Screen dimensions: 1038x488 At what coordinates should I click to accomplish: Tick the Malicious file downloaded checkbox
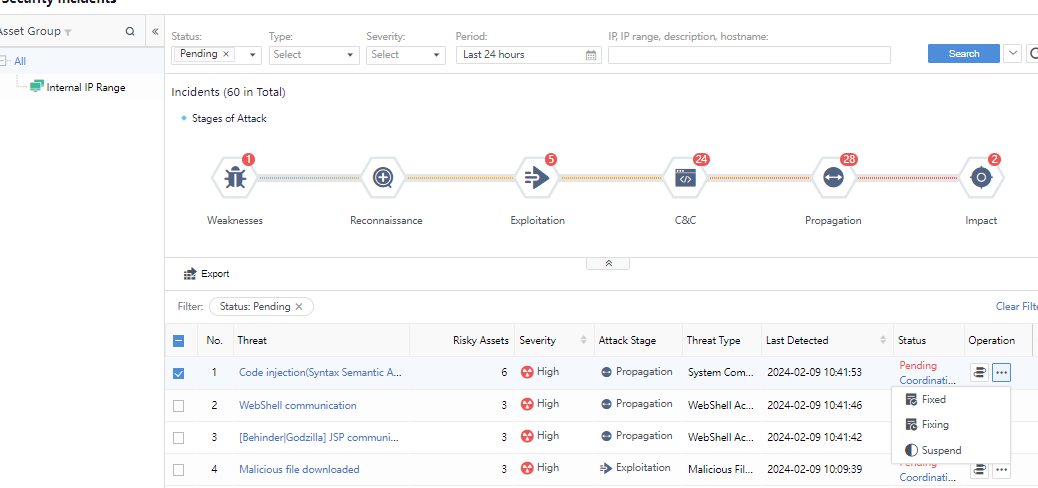click(x=179, y=469)
